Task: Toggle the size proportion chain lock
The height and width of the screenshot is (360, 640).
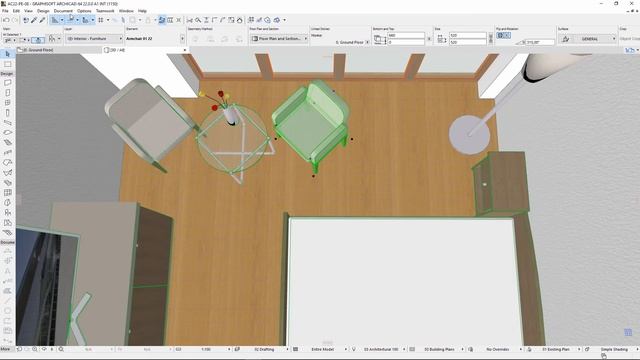Action: click(x=491, y=39)
